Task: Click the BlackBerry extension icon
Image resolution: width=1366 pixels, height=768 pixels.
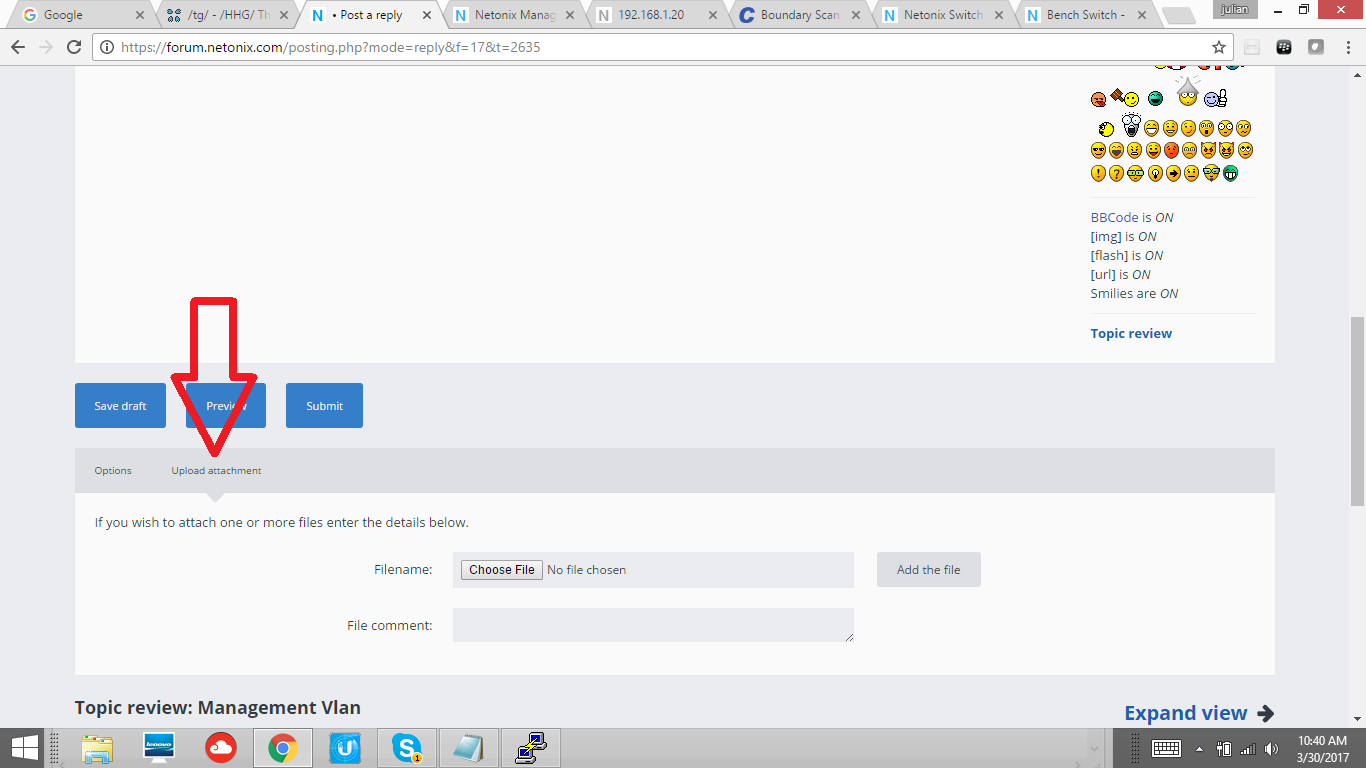Action: (1285, 47)
